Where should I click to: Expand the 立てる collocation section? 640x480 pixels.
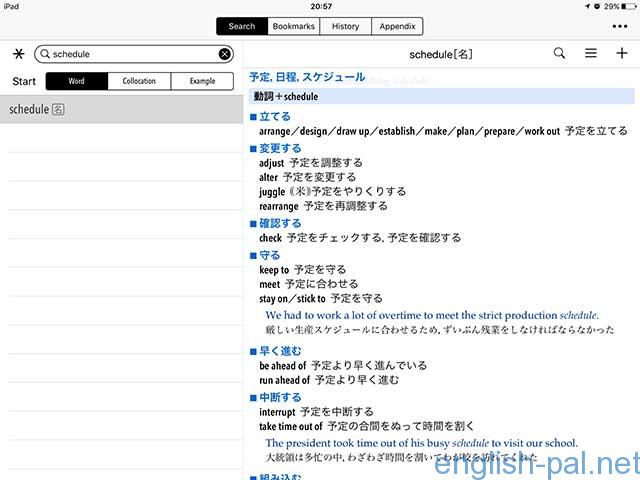coord(270,117)
